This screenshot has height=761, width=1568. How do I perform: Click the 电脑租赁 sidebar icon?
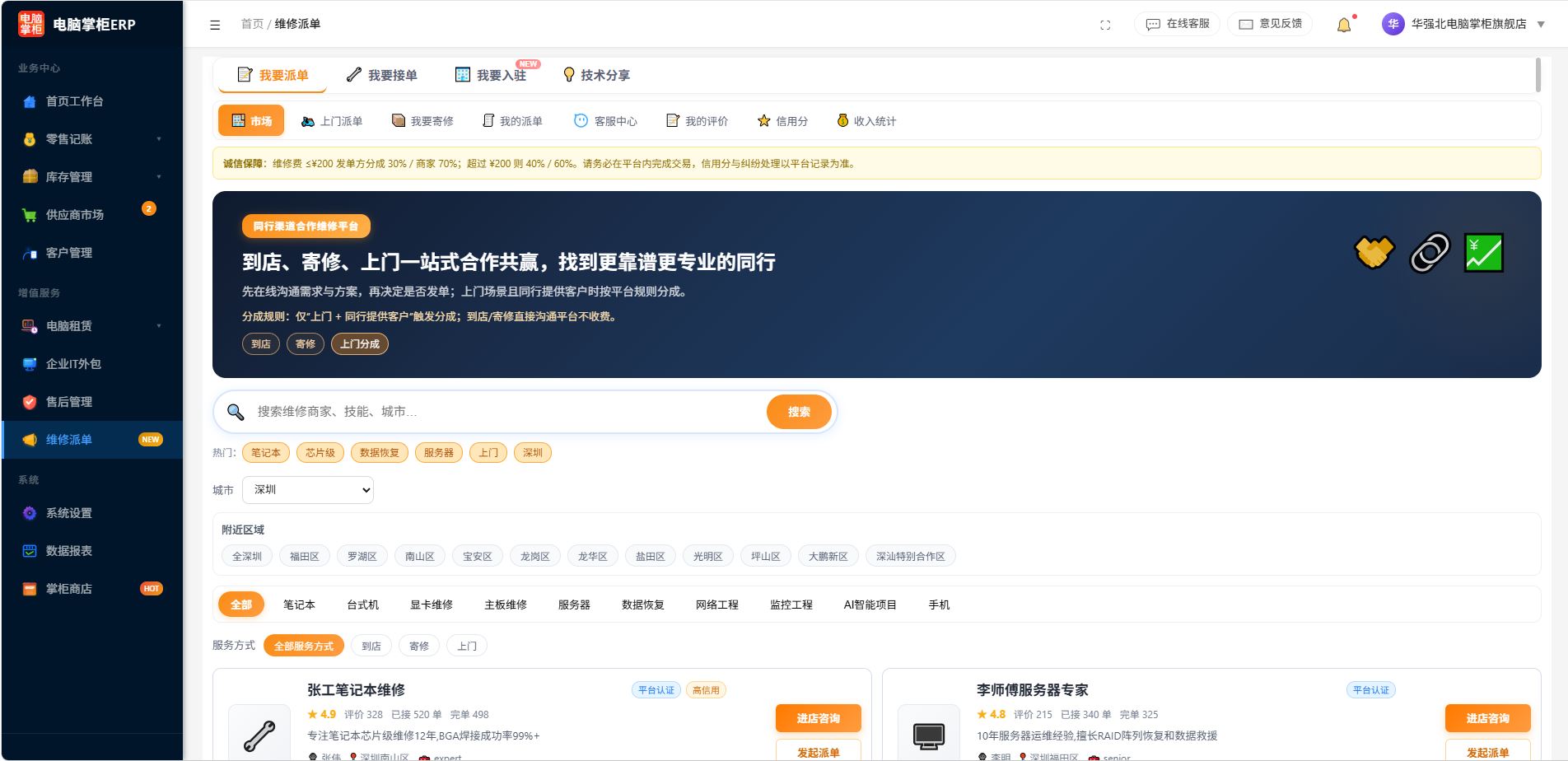[x=30, y=326]
